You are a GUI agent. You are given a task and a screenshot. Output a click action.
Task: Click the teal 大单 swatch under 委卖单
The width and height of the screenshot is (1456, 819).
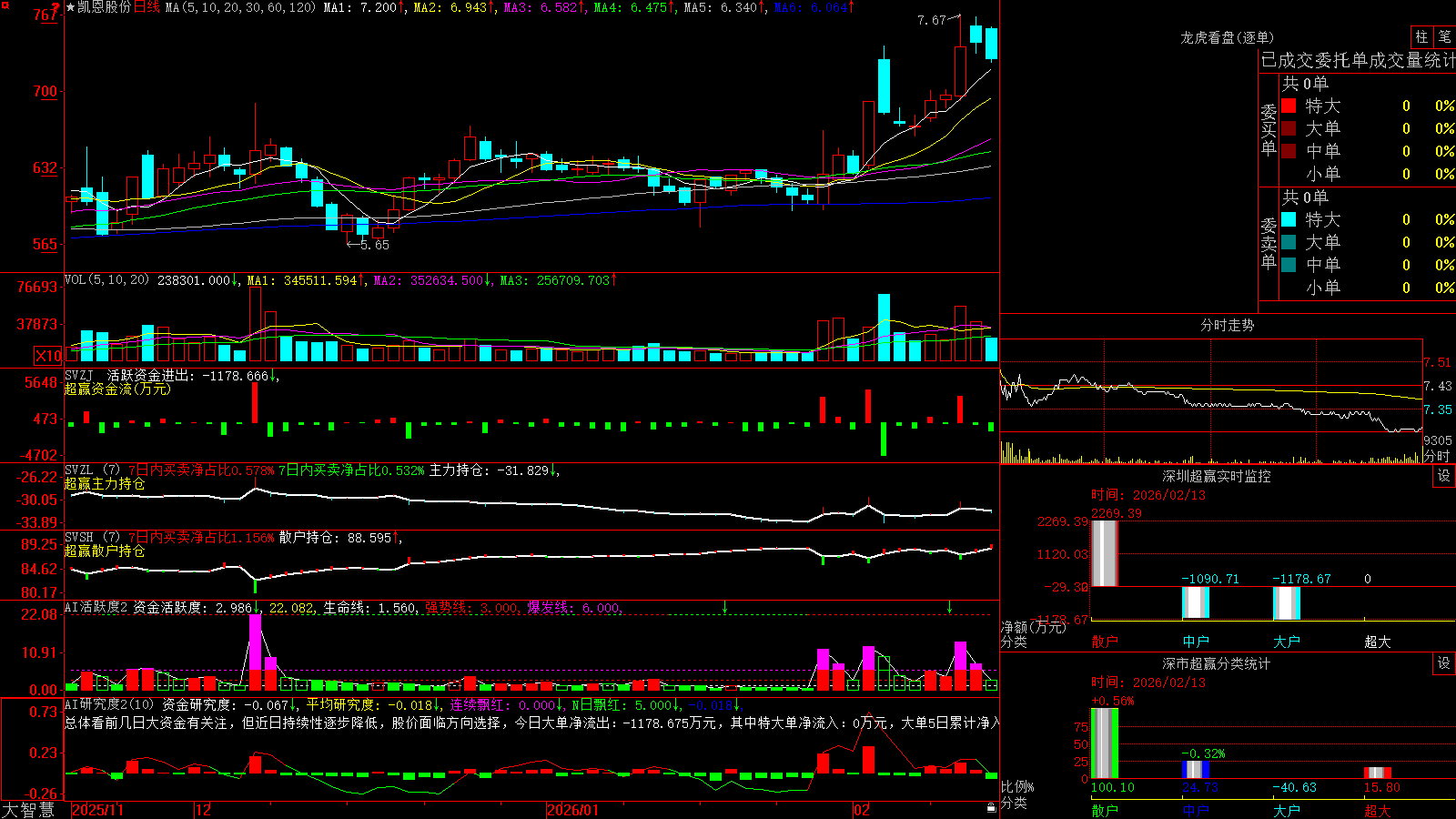pyautogui.click(x=1289, y=242)
